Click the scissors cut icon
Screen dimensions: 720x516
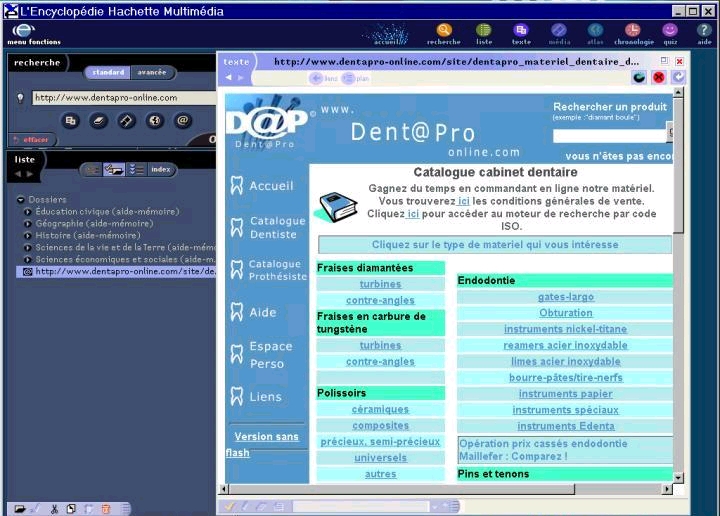click(x=54, y=509)
